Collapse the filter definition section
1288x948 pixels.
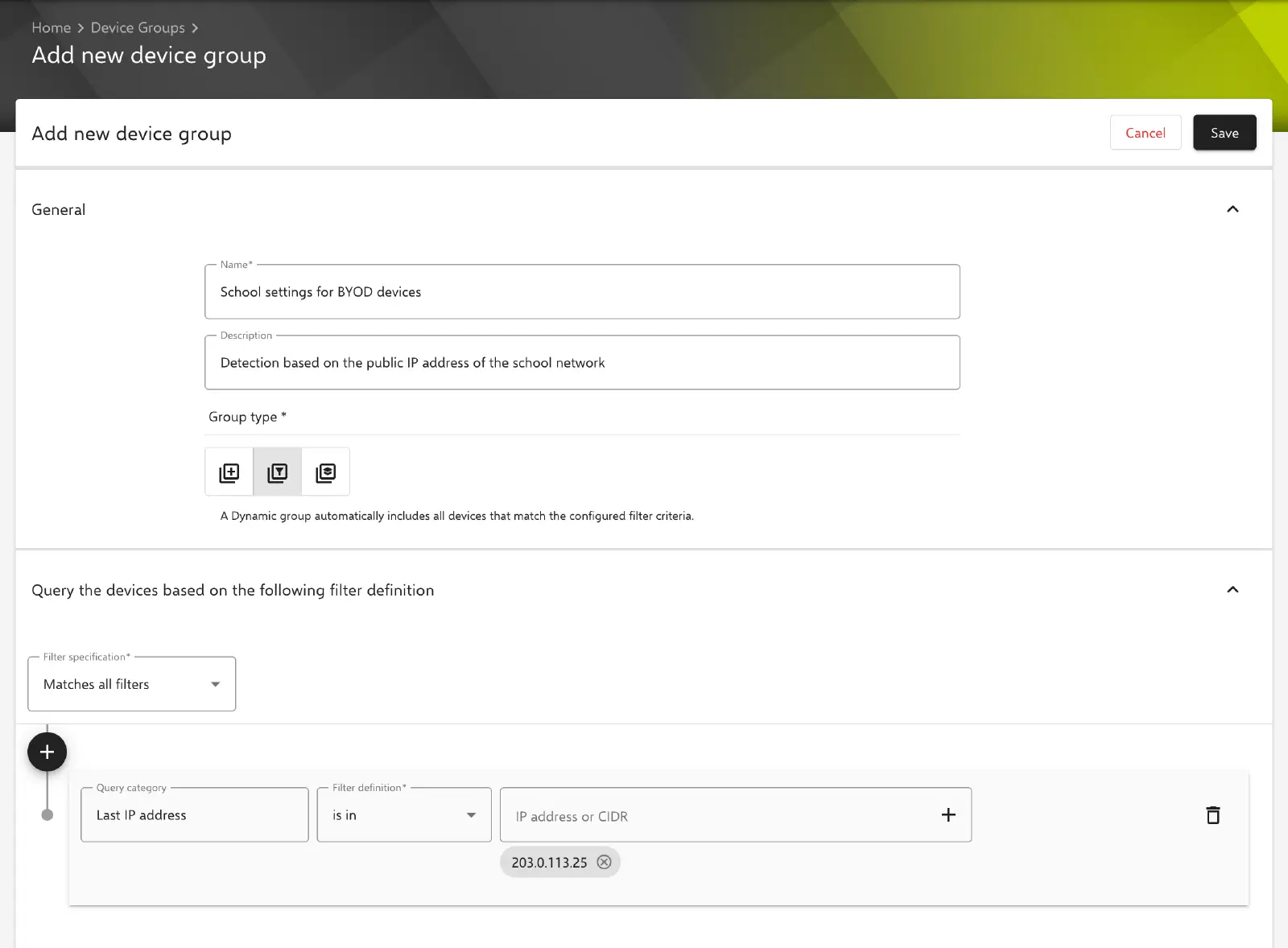pyautogui.click(x=1232, y=590)
